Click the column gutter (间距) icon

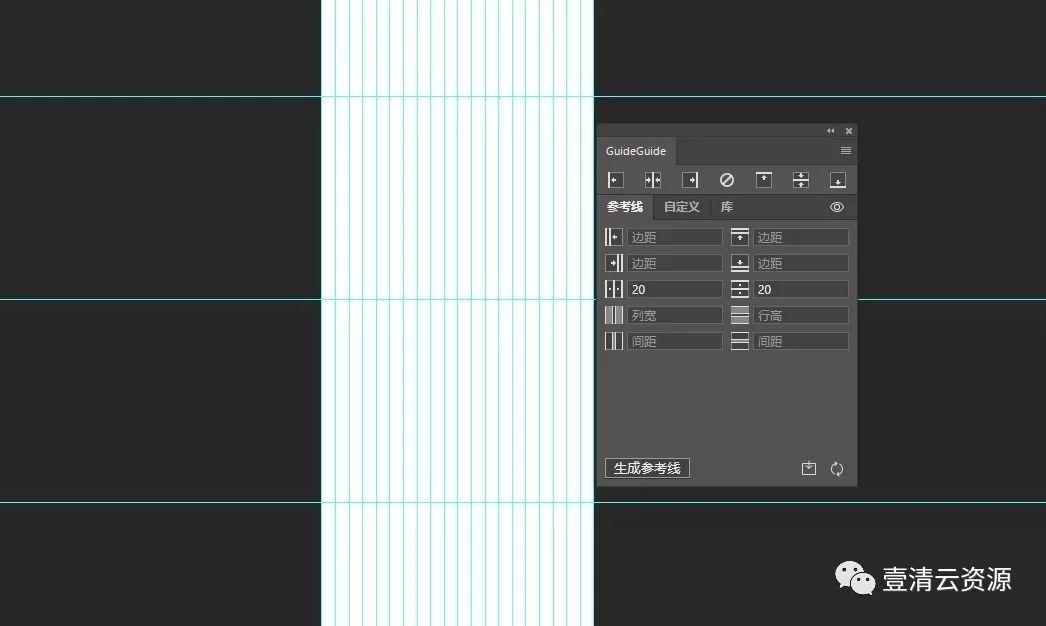(614, 341)
